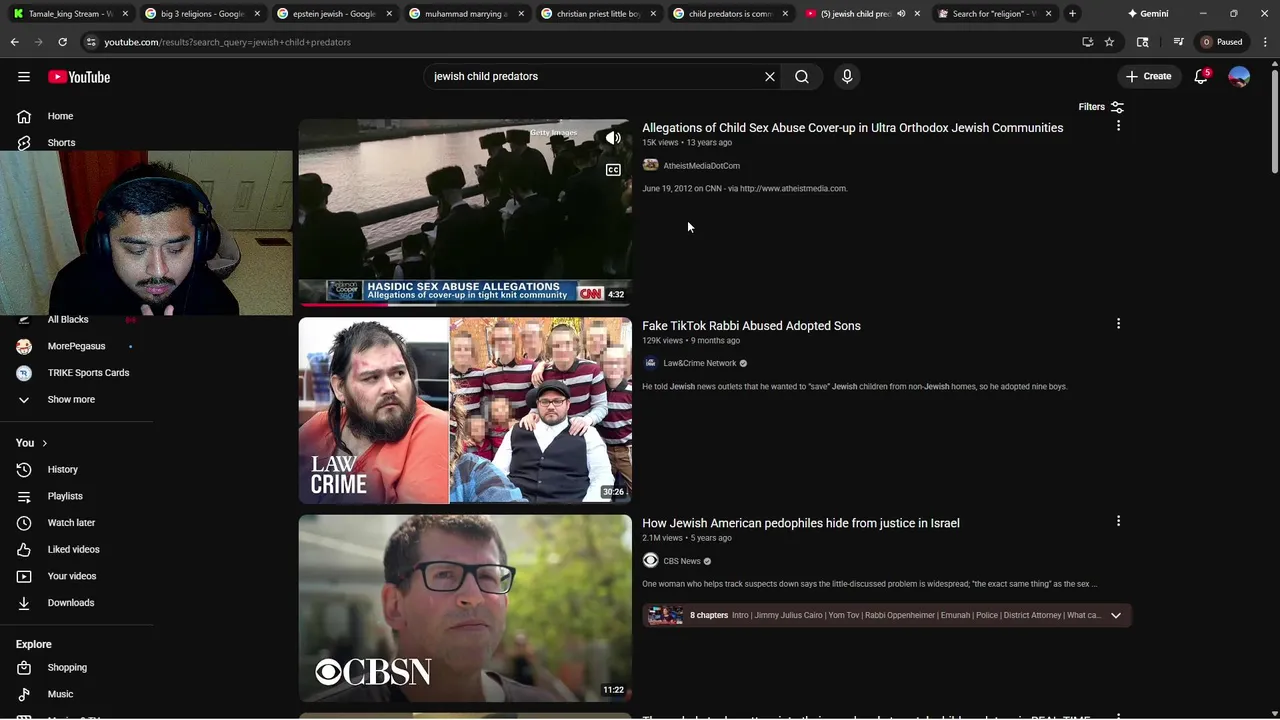1280x720 pixels.
Task: Open the Chrome extensions icon
Action: point(1143,42)
